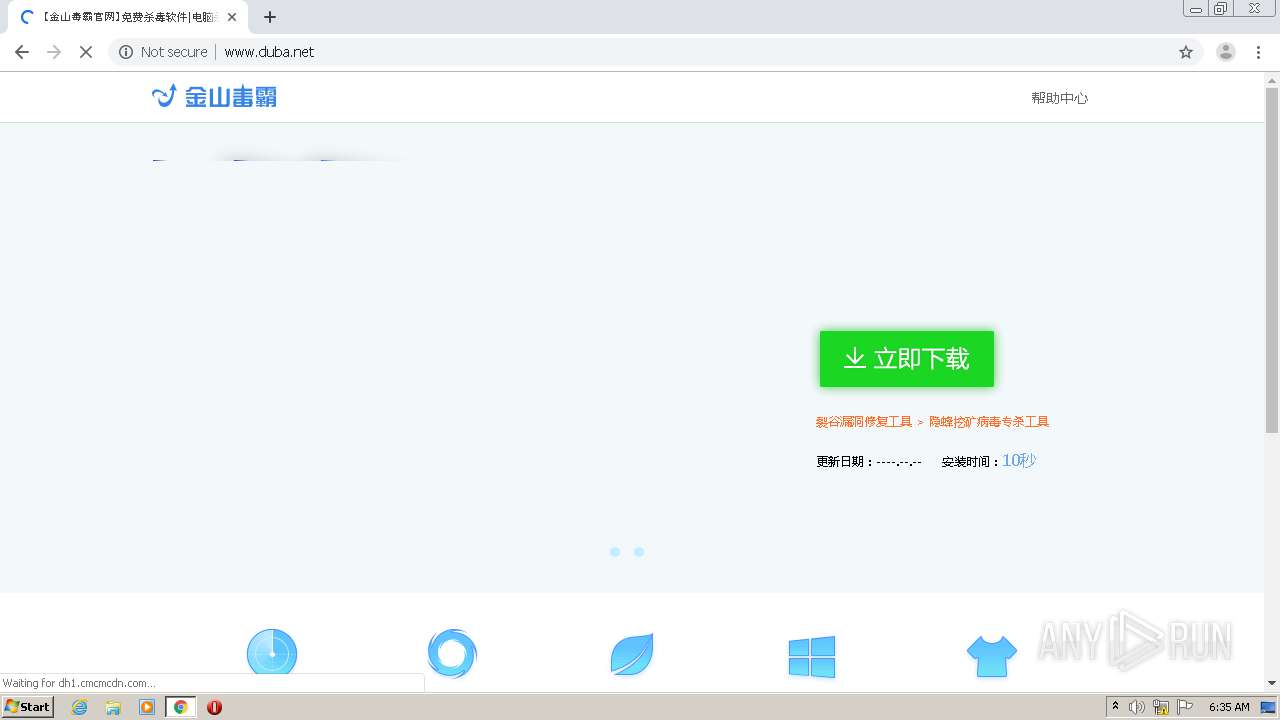This screenshot has width=1280, height=720.
Task: Click the radar scan feature icon
Action: [272, 654]
